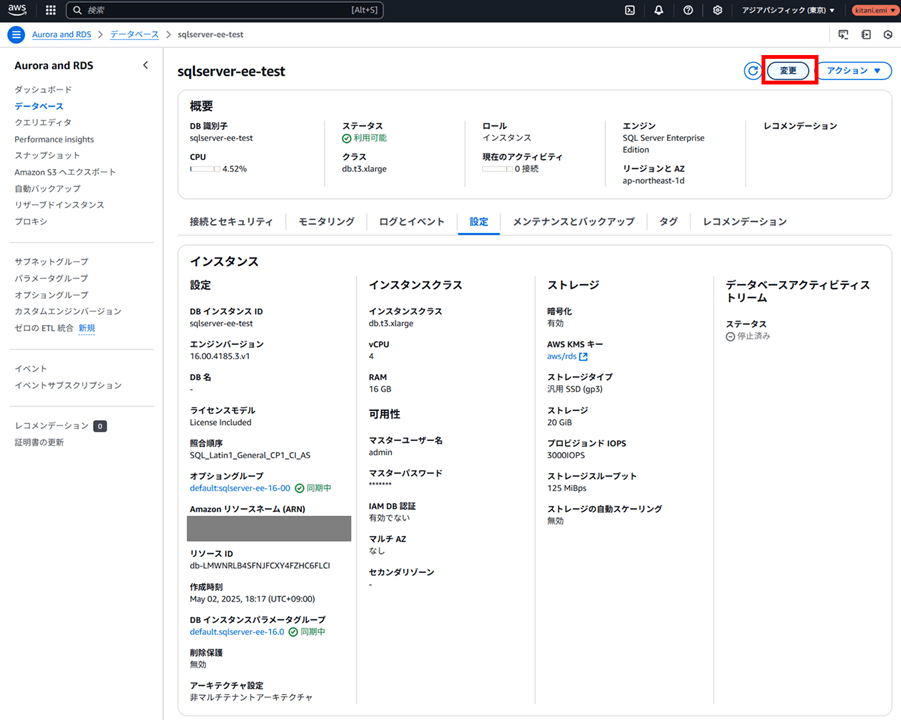This screenshot has height=720, width=901.
Task: Open default:sqlserver-ee-16-00 option group link
Action: point(240,488)
